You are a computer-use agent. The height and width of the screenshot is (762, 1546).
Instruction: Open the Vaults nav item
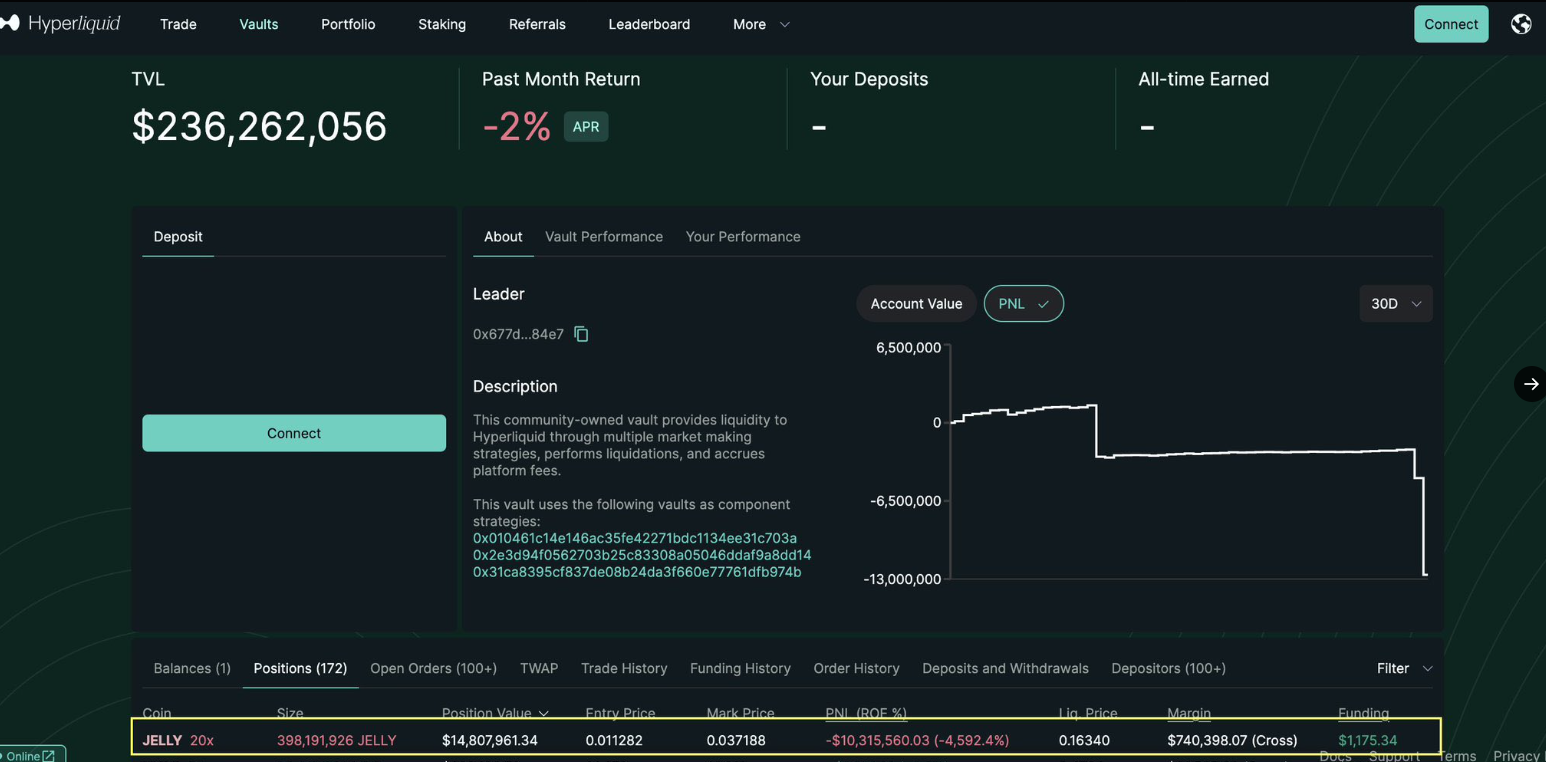click(x=259, y=24)
